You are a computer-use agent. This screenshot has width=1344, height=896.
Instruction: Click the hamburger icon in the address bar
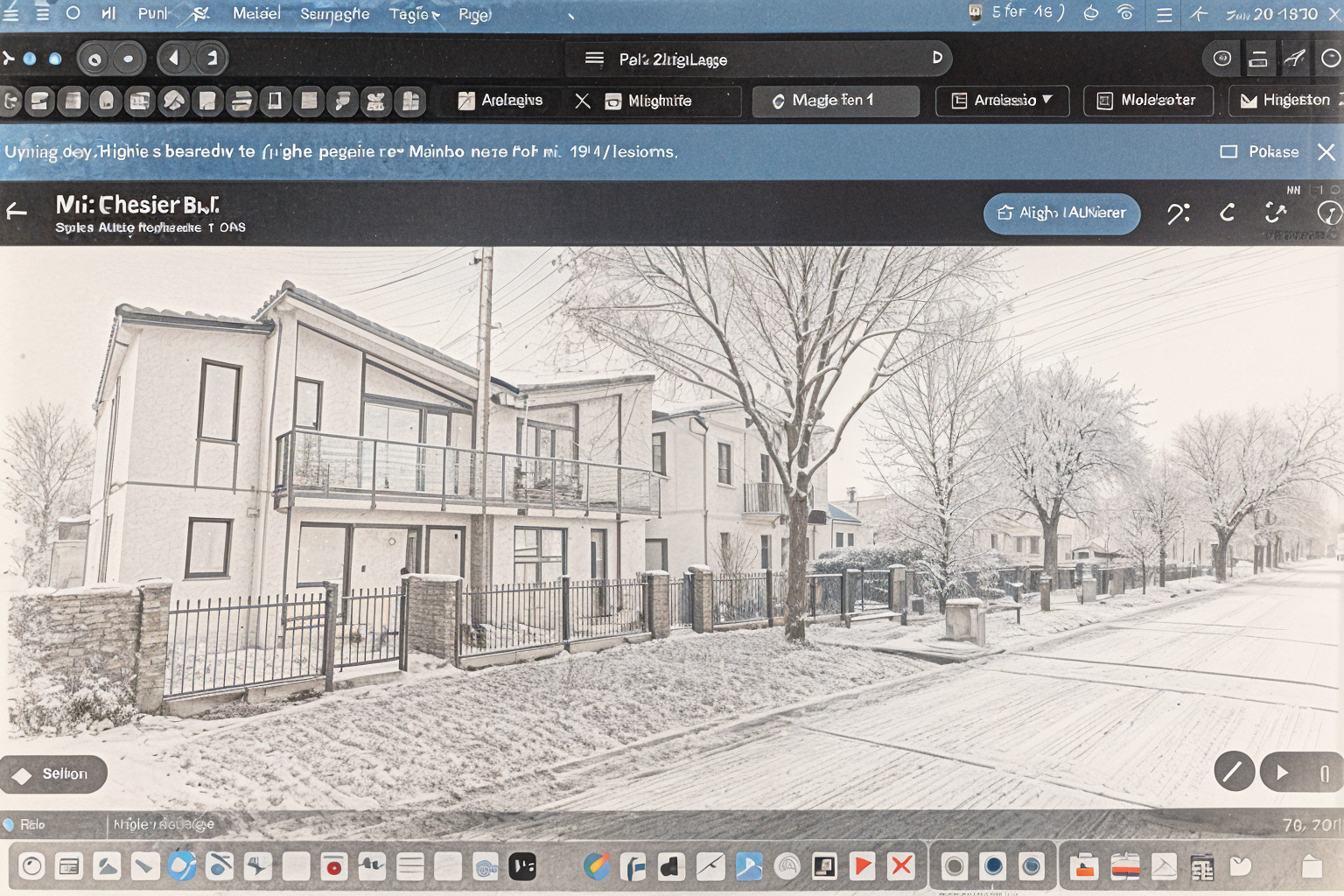pyautogui.click(x=594, y=59)
